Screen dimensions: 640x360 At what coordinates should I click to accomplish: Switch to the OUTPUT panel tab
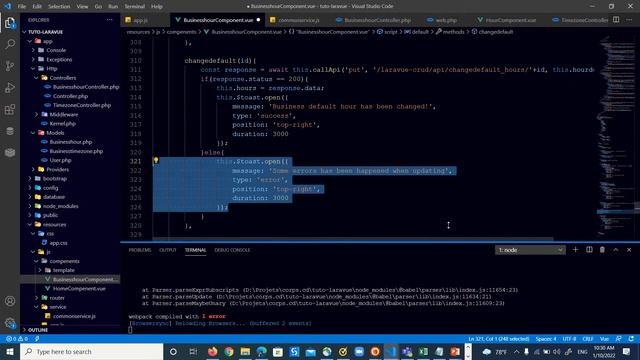coord(168,250)
